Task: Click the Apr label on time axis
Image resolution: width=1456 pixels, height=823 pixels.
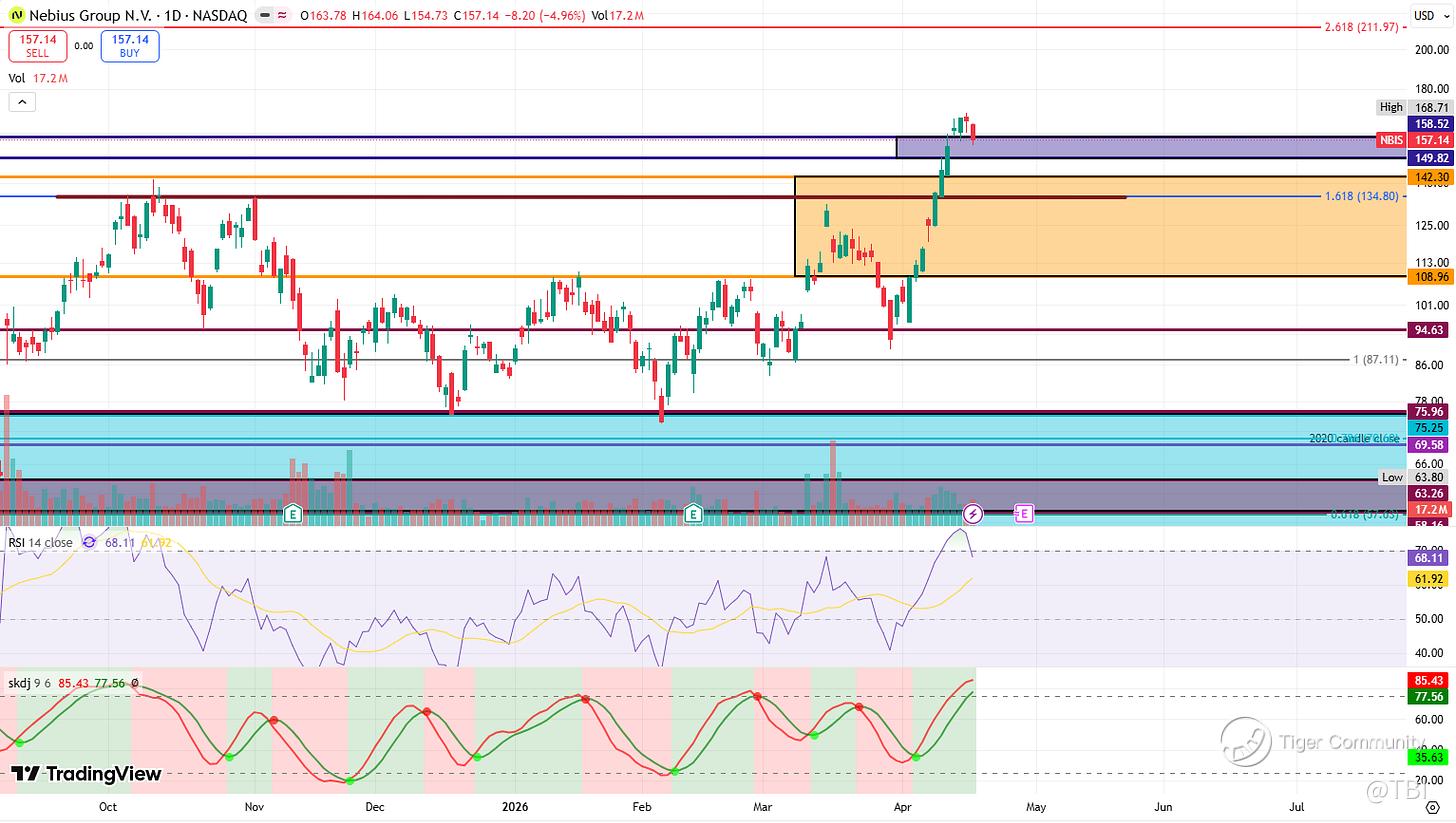Action: click(903, 806)
